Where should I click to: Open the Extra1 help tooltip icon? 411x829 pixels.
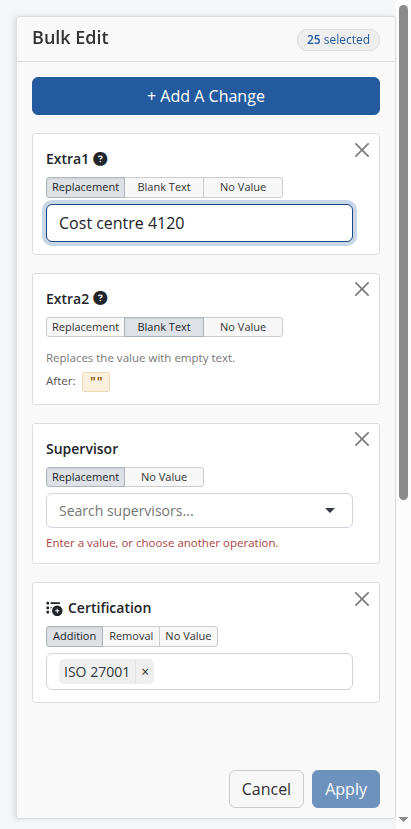click(x=100, y=159)
